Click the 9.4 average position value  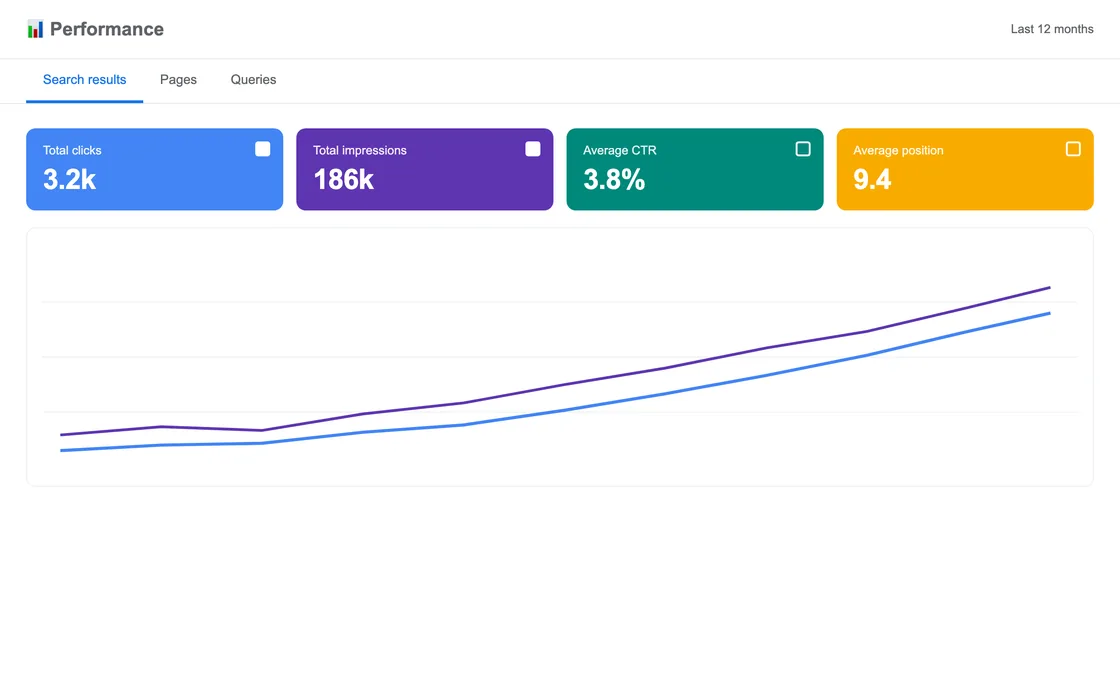pyautogui.click(x=872, y=179)
